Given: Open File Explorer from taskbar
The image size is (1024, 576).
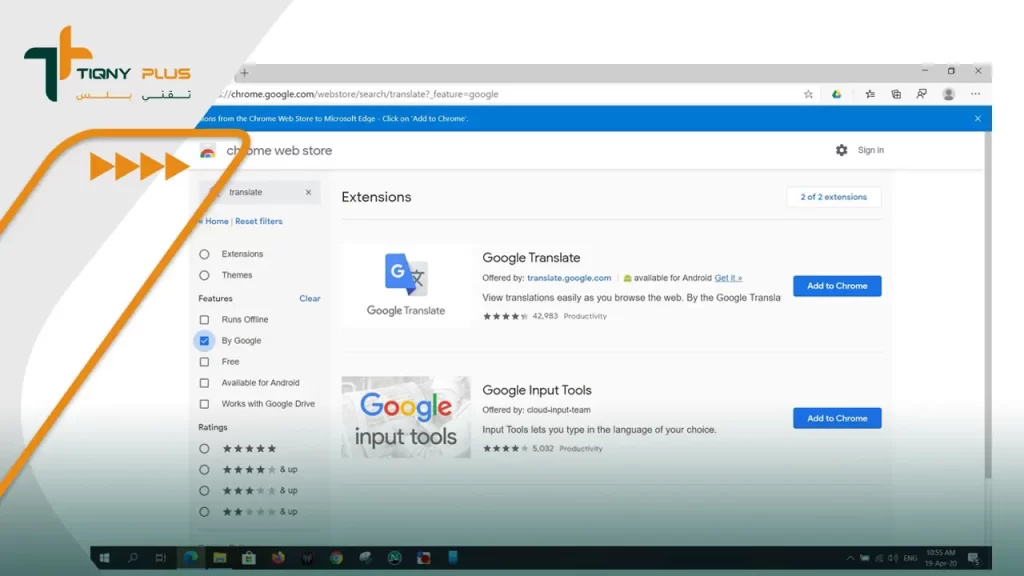Looking at the screenshot, I should (219, 558).
